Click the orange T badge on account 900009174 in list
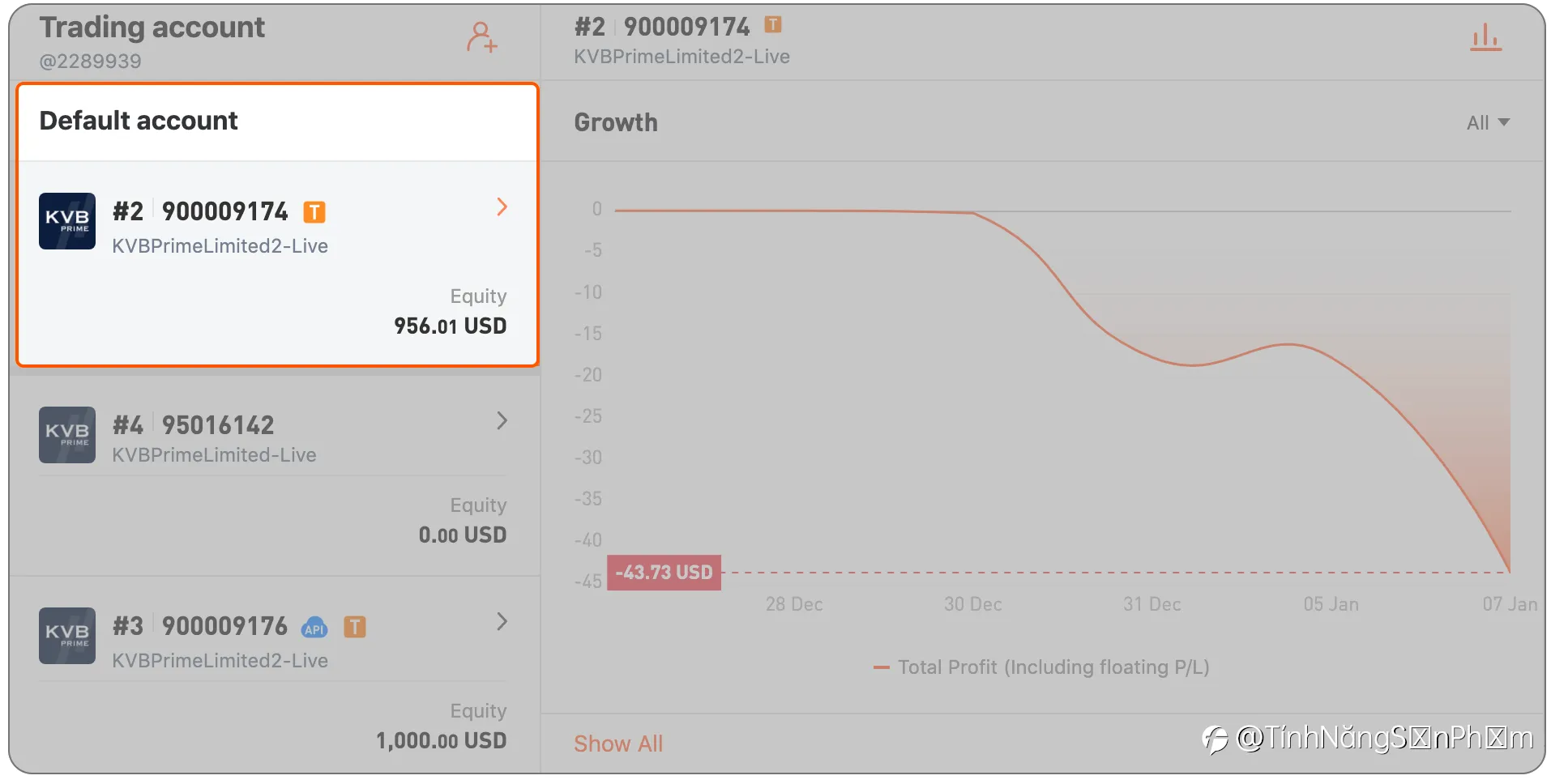The height and width of the screenshot is (784, 1551). [x=314, y=212]
